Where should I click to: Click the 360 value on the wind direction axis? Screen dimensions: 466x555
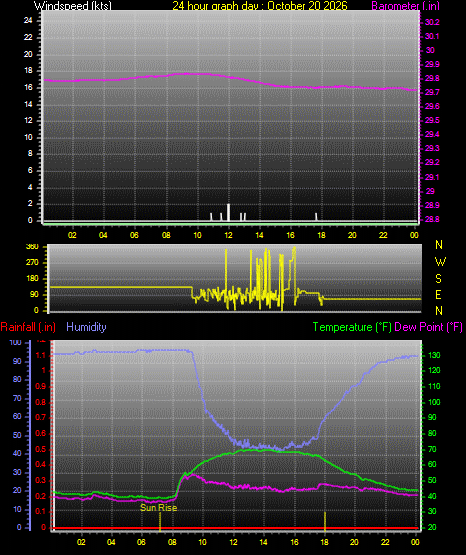click(32, 247)
